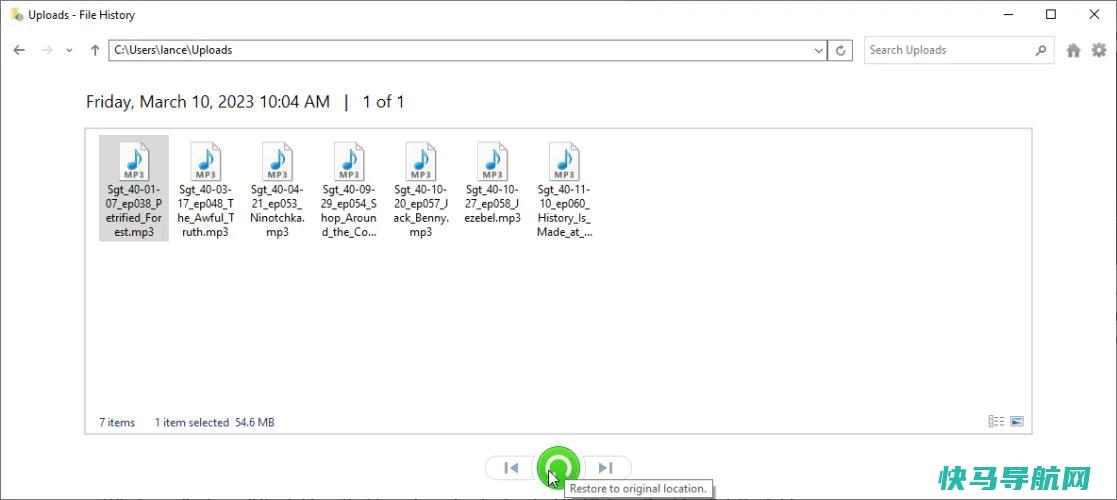Screen dimensions: 1117x500
Task: Click the backup date 'Friday, March 10, 2023 10:04 AM'
Action: [x=208, y=102]
